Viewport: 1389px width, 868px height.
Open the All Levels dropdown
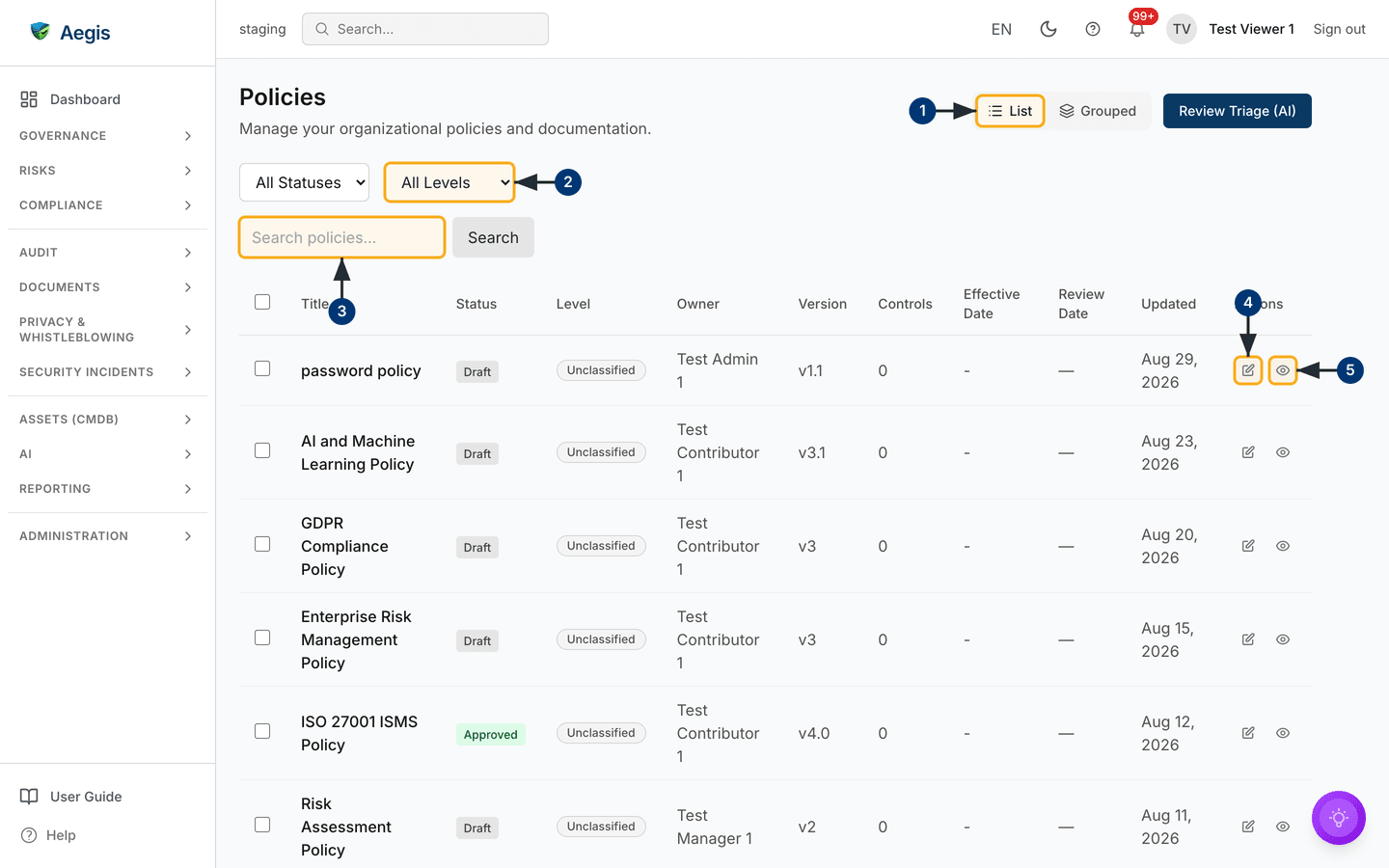(x=449, y=182)
